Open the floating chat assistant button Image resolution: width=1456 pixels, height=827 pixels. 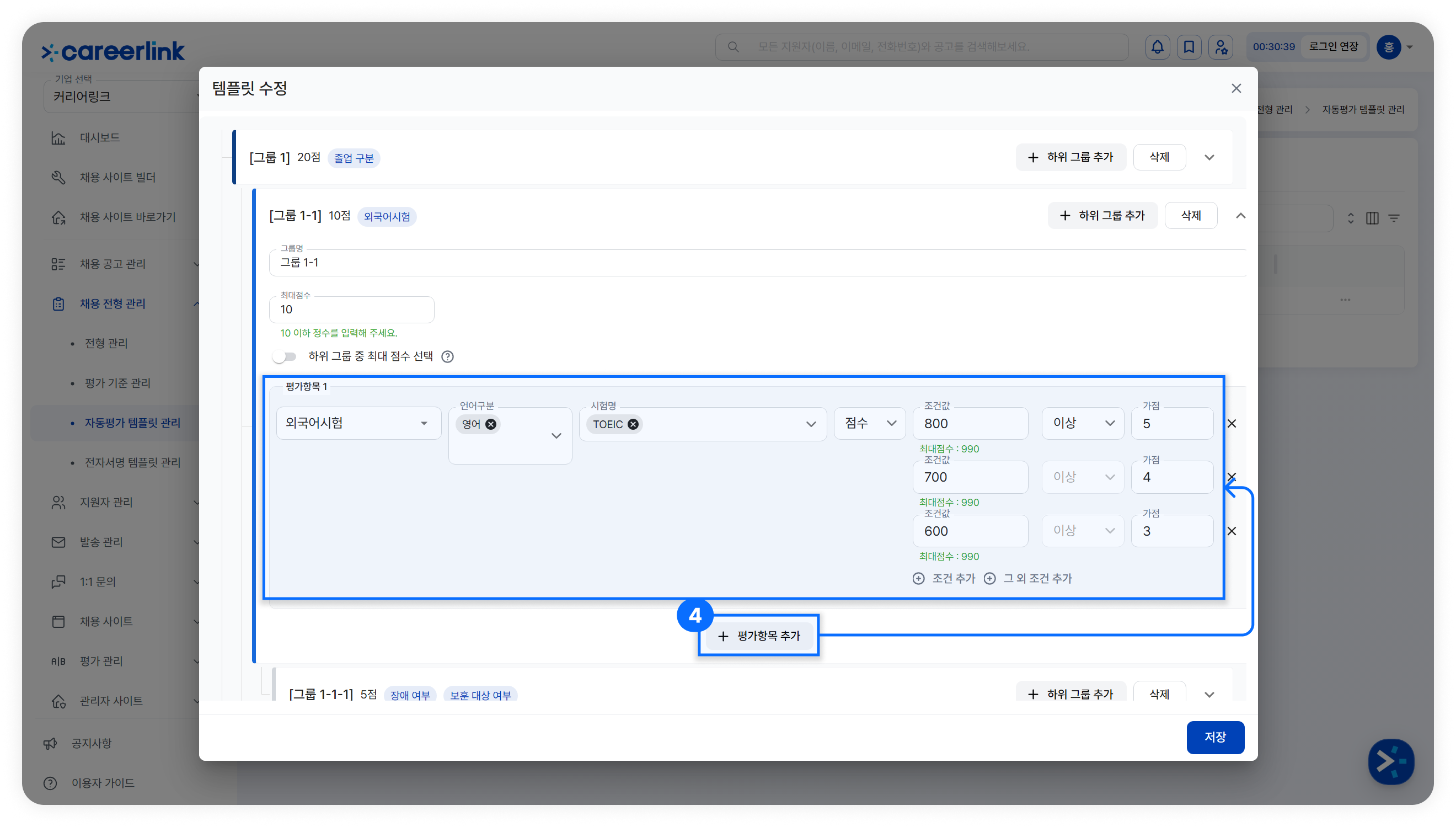tap(1391, 761)
